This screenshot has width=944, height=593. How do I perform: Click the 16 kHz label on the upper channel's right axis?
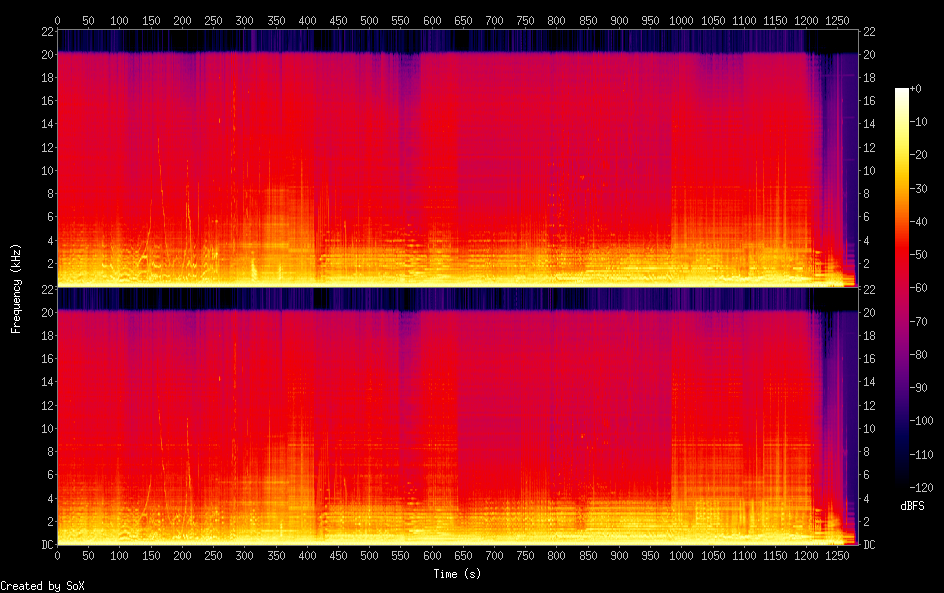(869, 100)
